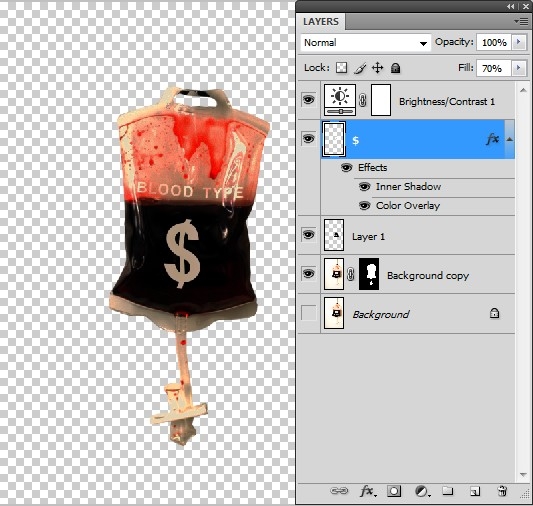Click the Background copy mask thumbnail
533x506 pixels.
click(x=369, y=274)
